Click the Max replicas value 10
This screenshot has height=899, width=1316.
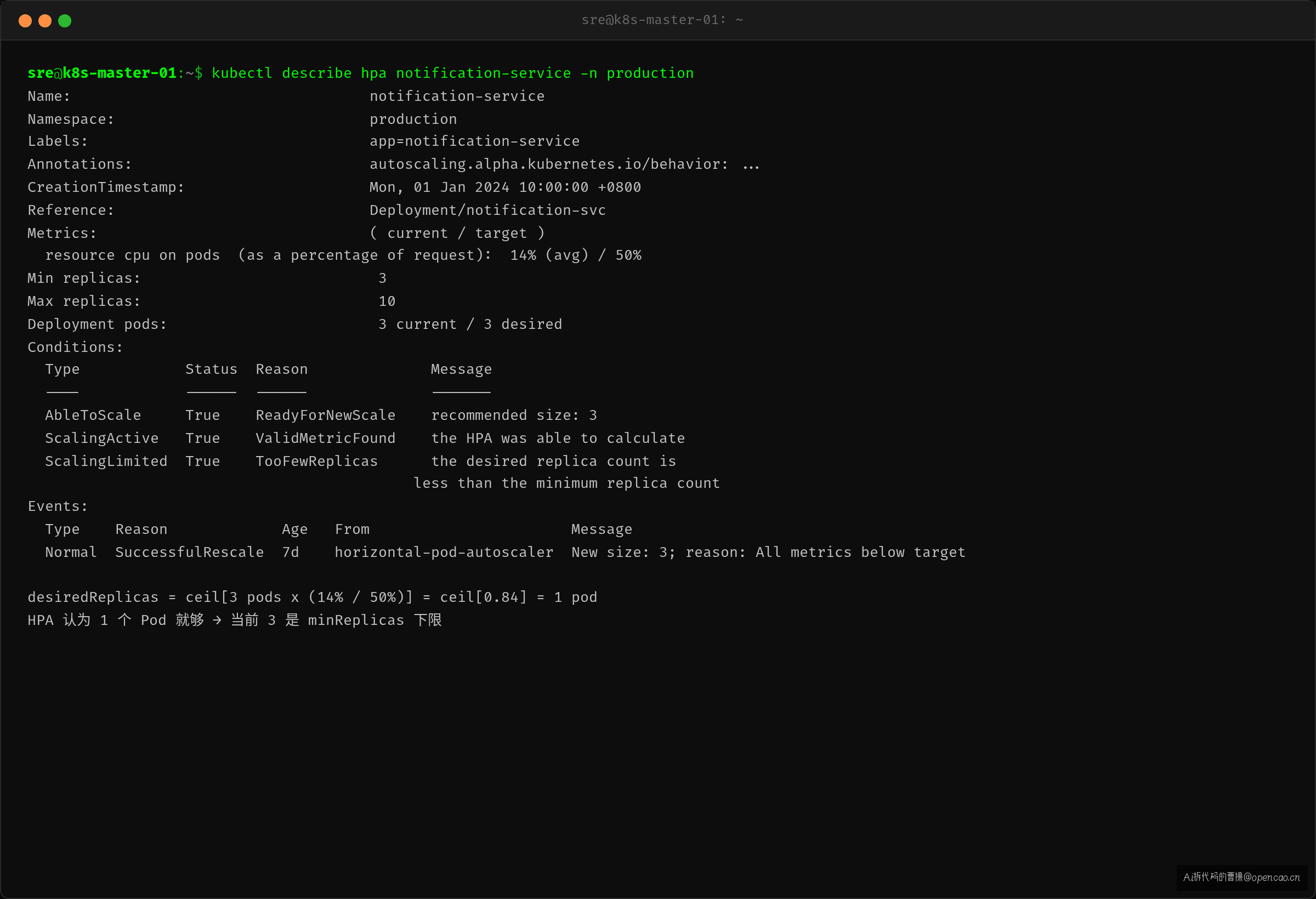(x=387, y=301)
